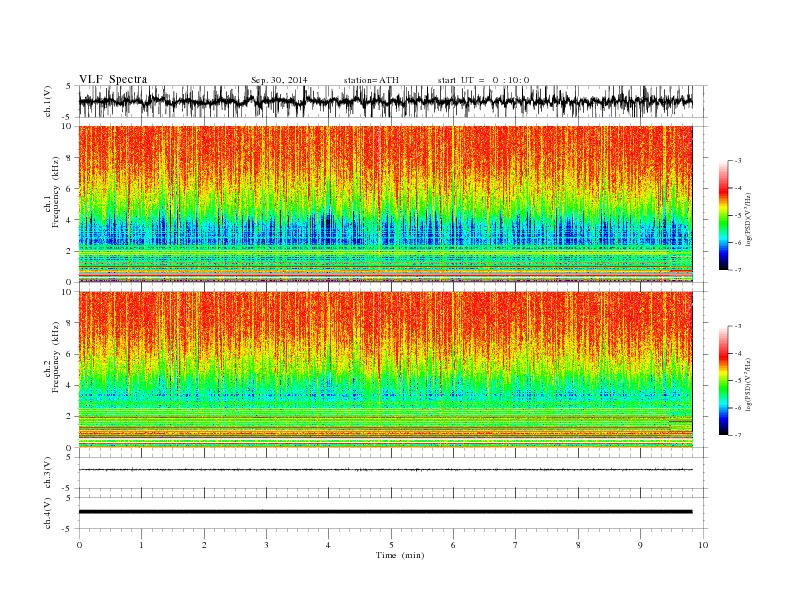This screenshot has width=792, height=612.
Task: Click the "2" kHz tick of ch.2 spectrogram
Action: tap(70, 417)
